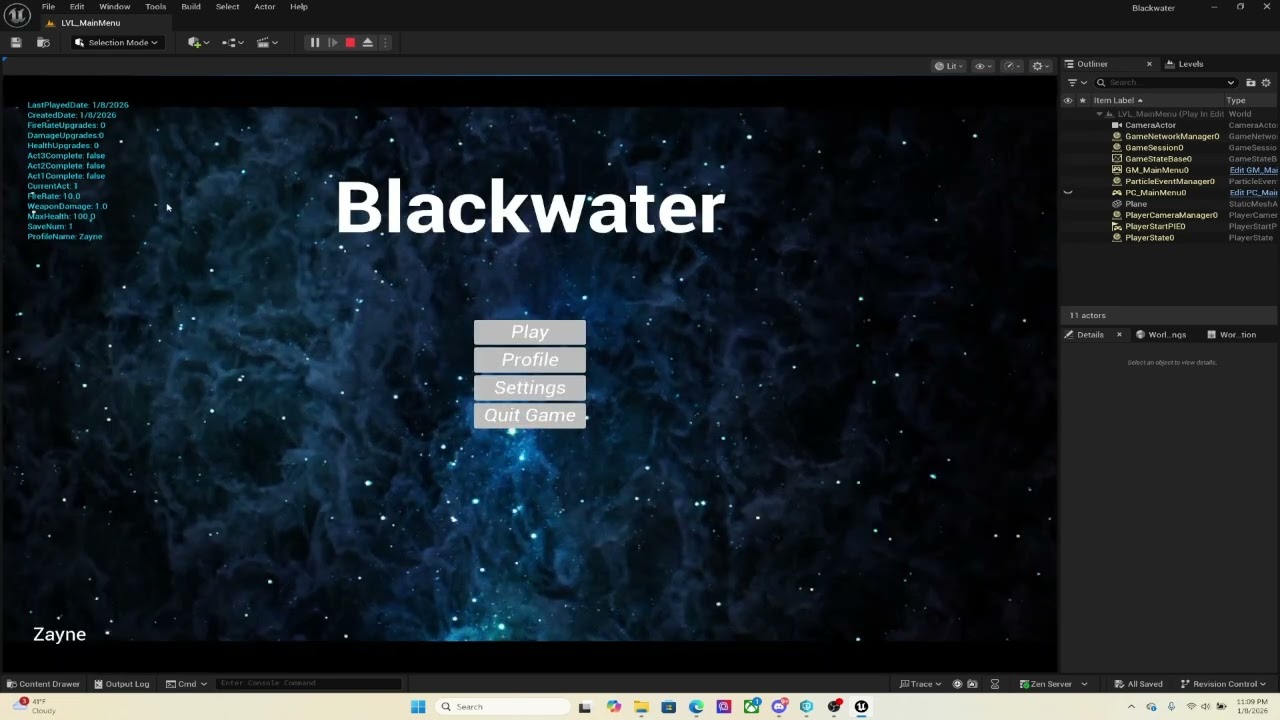Open the Output Log

121,684
